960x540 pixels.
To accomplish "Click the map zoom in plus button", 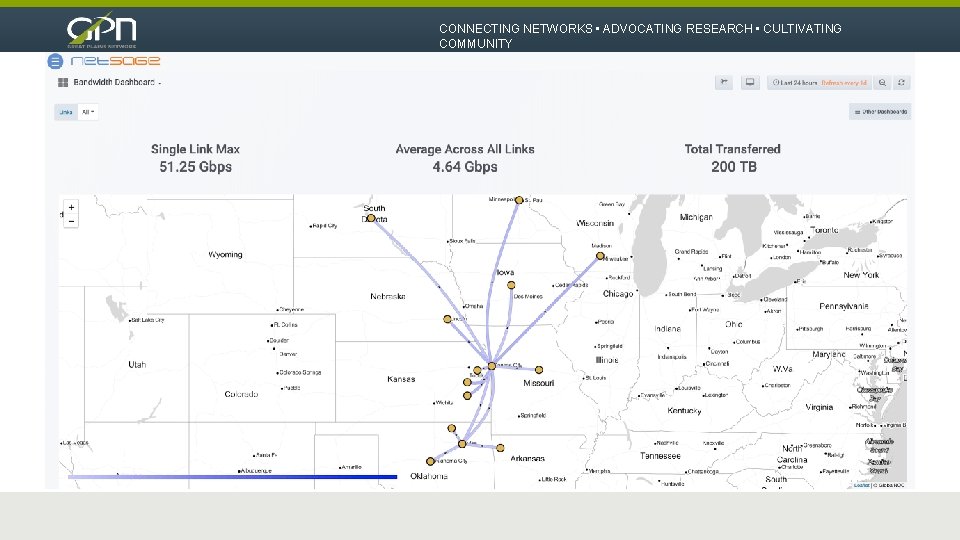I will coord(71,208).
